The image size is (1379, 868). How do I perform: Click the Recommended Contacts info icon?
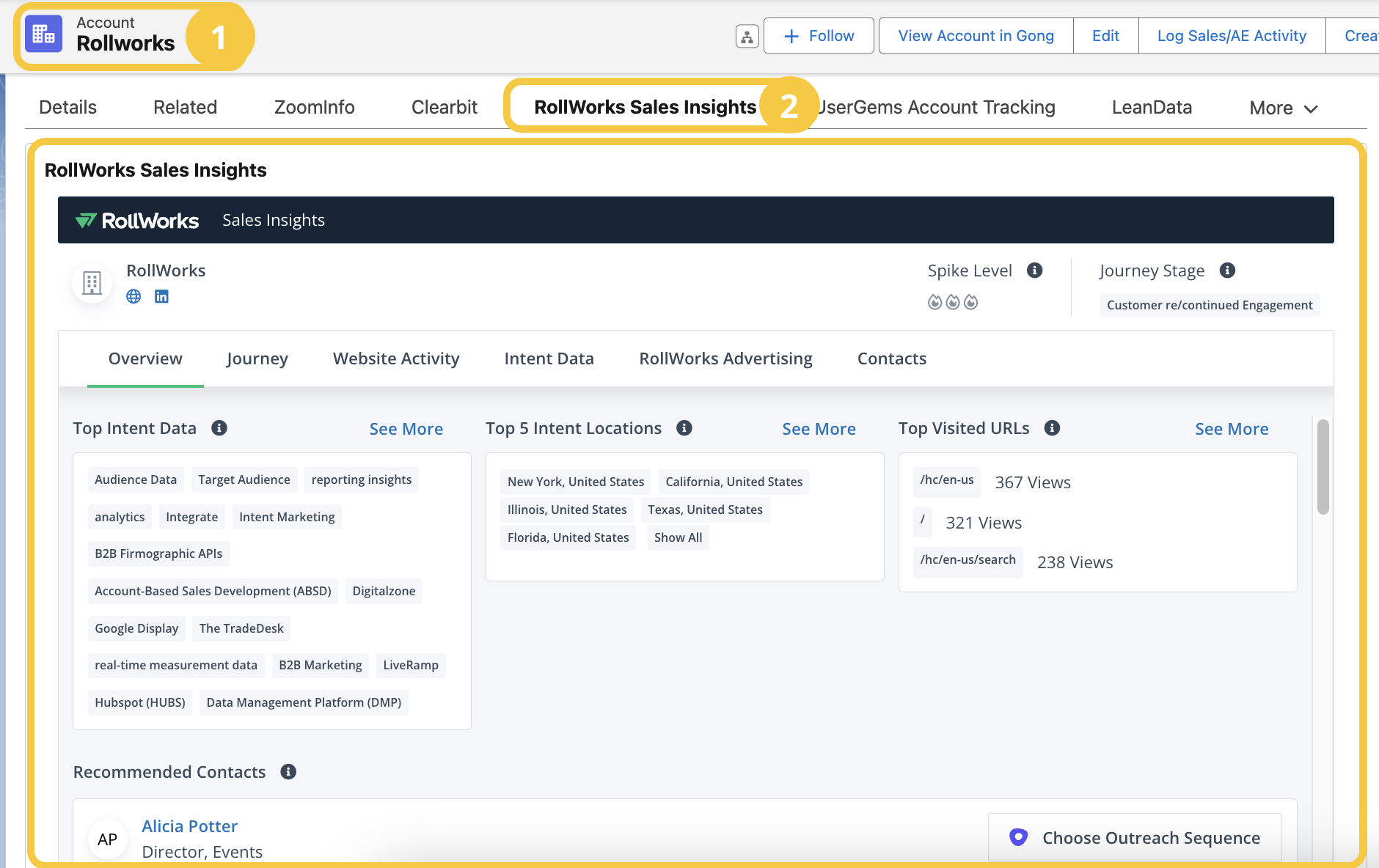(x=288, y=772)
